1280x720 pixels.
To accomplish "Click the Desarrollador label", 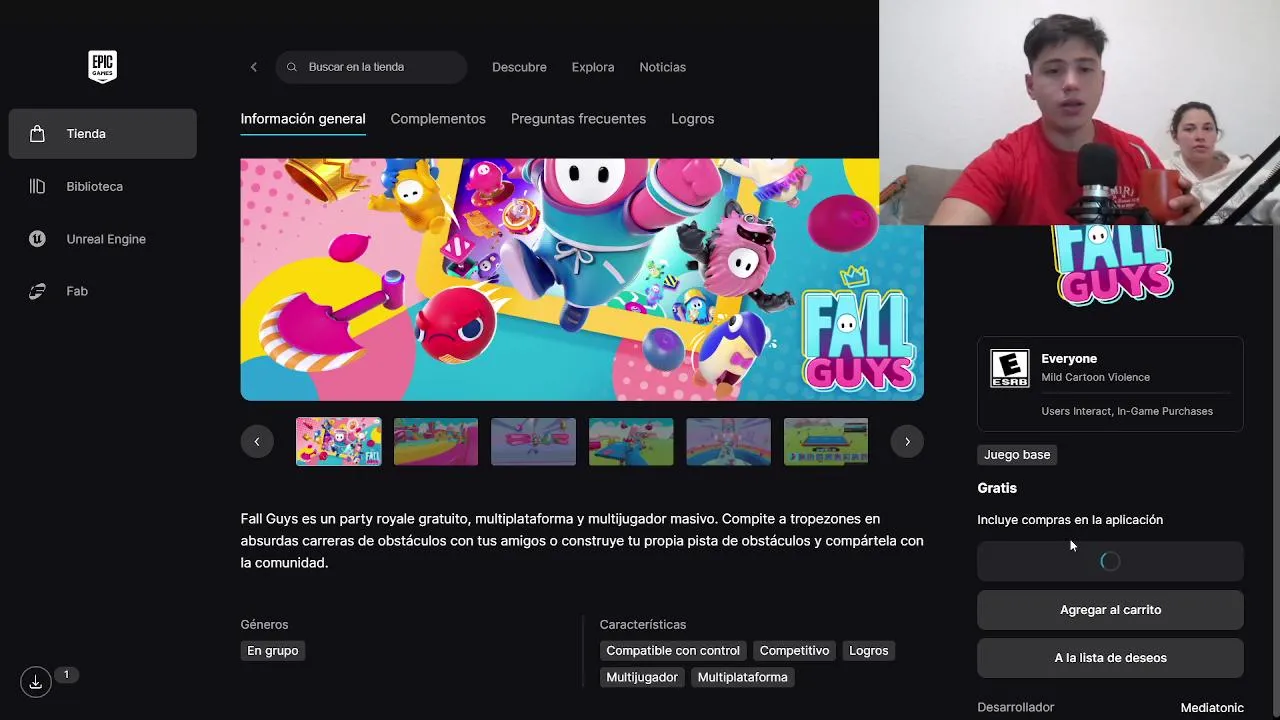I will coord(1016,708).
